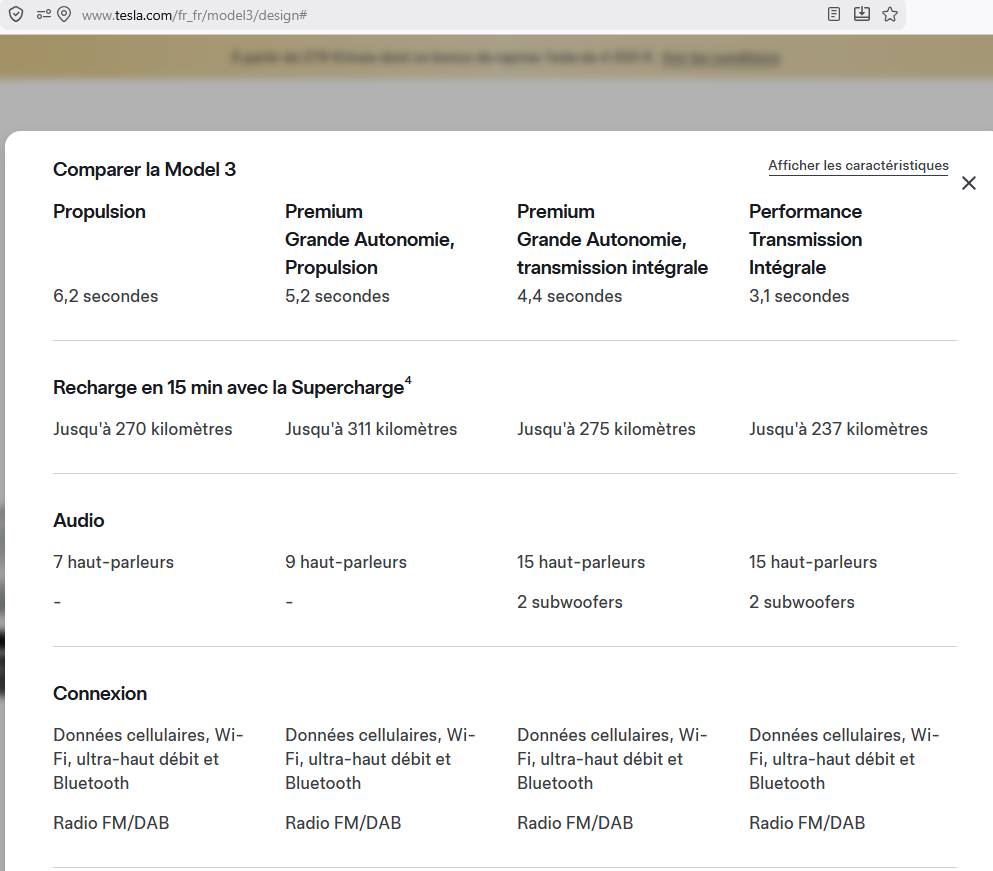Click the tracking protection shield icon
The image size is (993, 871).
click(x=16, y=15)
